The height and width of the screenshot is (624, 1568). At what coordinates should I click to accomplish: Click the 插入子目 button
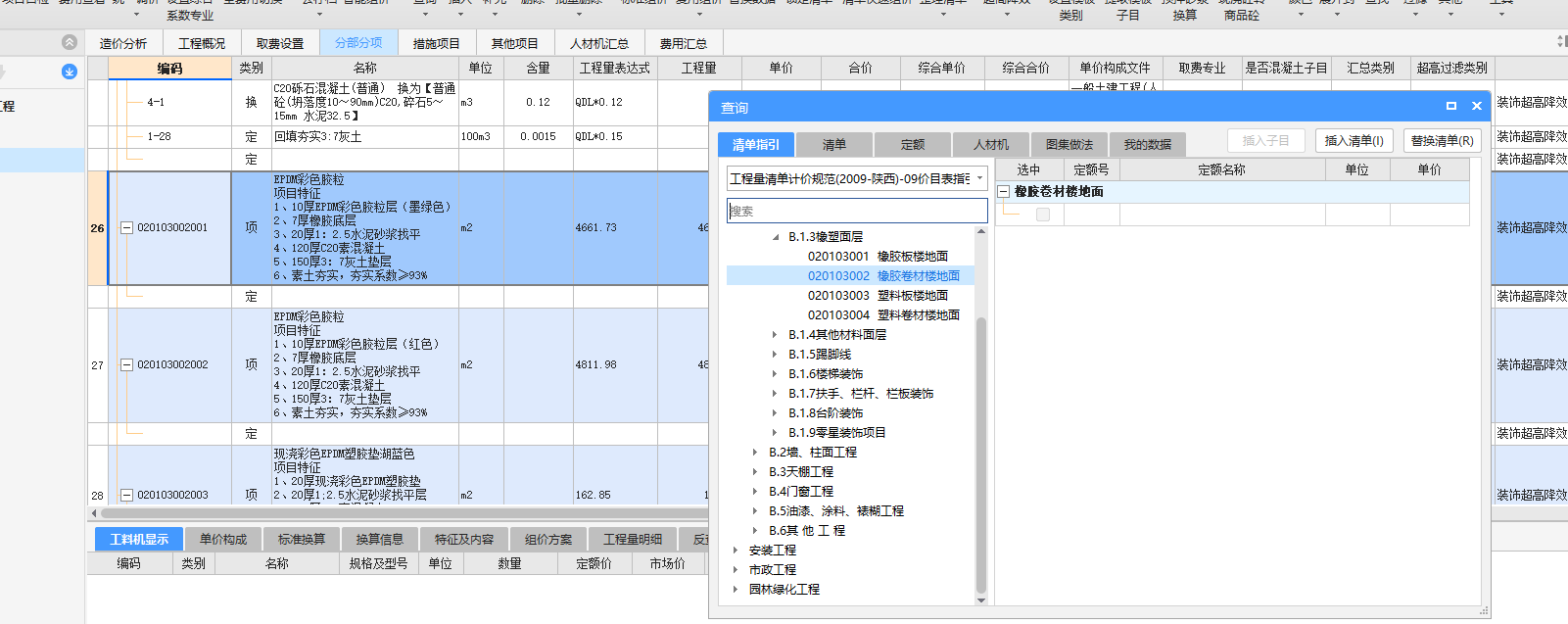1266,140
